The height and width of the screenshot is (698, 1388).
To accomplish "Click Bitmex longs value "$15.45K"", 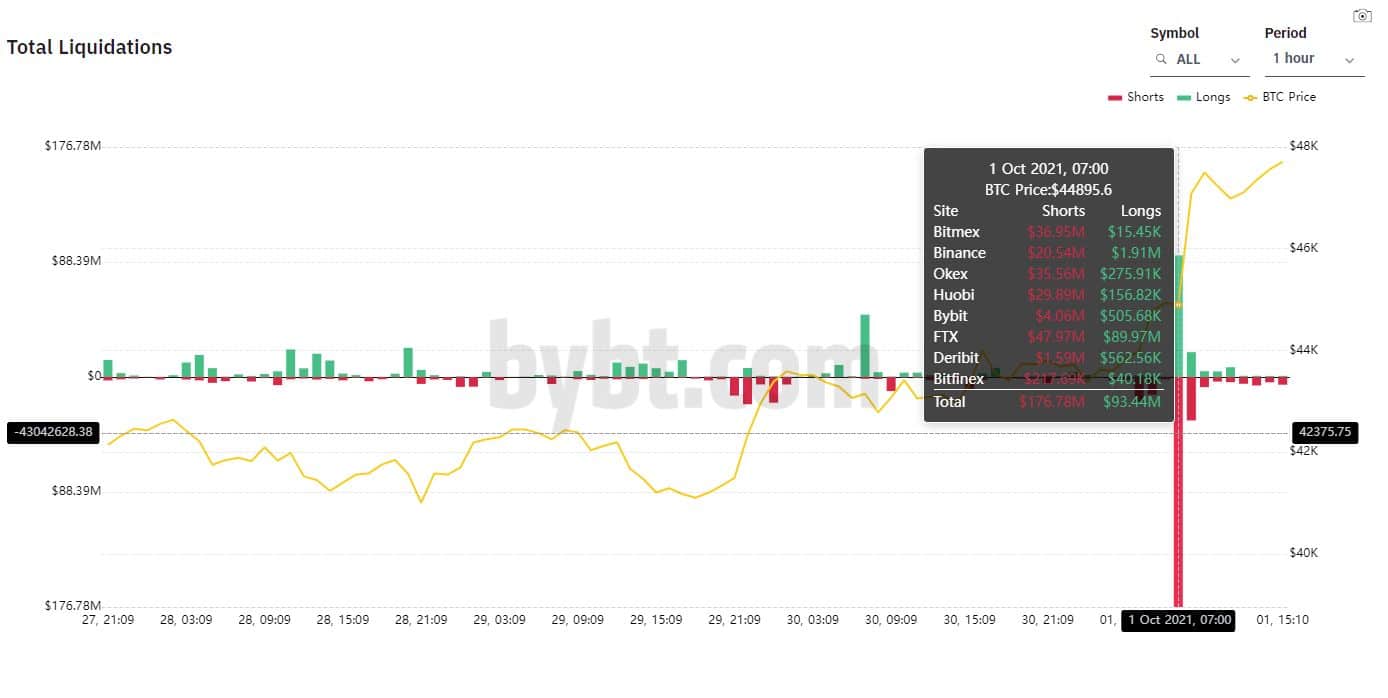I will [x=1134, y=232].
